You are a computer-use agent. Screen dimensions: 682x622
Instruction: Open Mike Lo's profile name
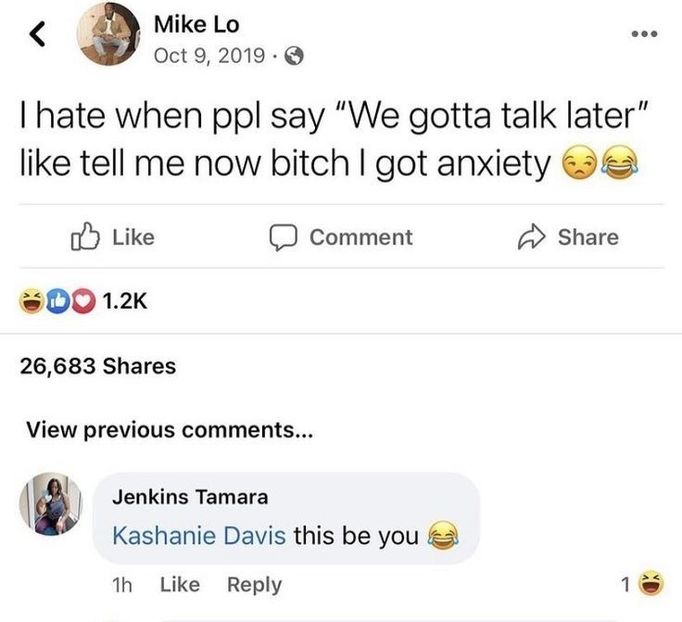tap(197, 24)
